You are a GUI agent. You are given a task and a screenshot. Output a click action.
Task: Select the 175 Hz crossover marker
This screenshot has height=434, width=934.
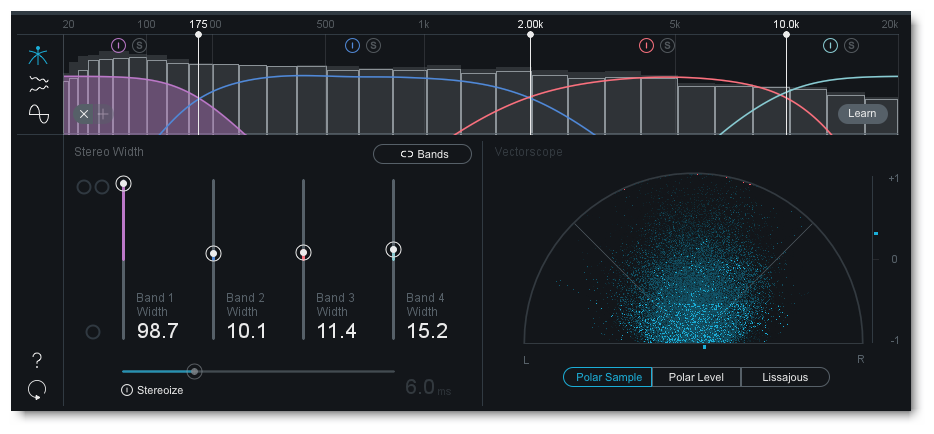click(x=198, y=35)
